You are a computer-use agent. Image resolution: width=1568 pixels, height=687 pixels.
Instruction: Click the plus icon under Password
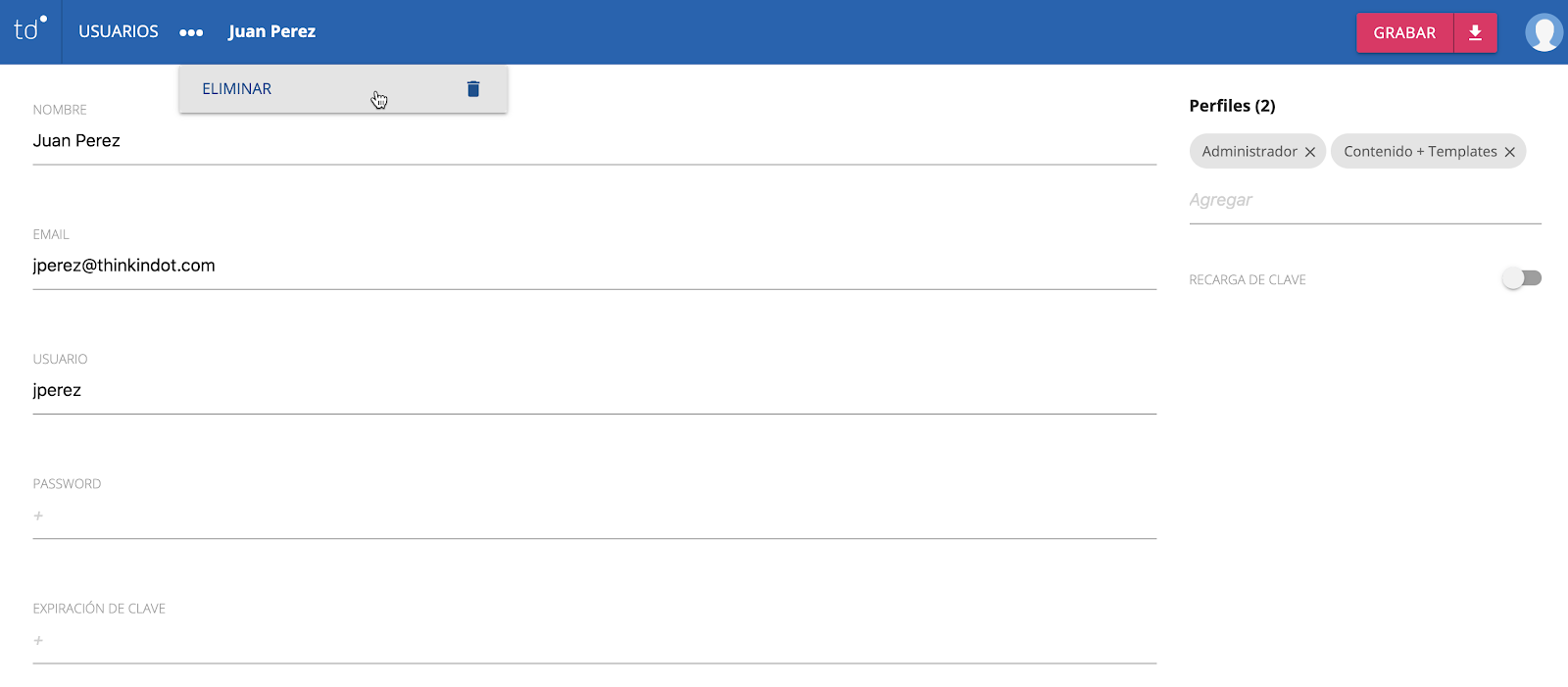[x=38, y=515]
